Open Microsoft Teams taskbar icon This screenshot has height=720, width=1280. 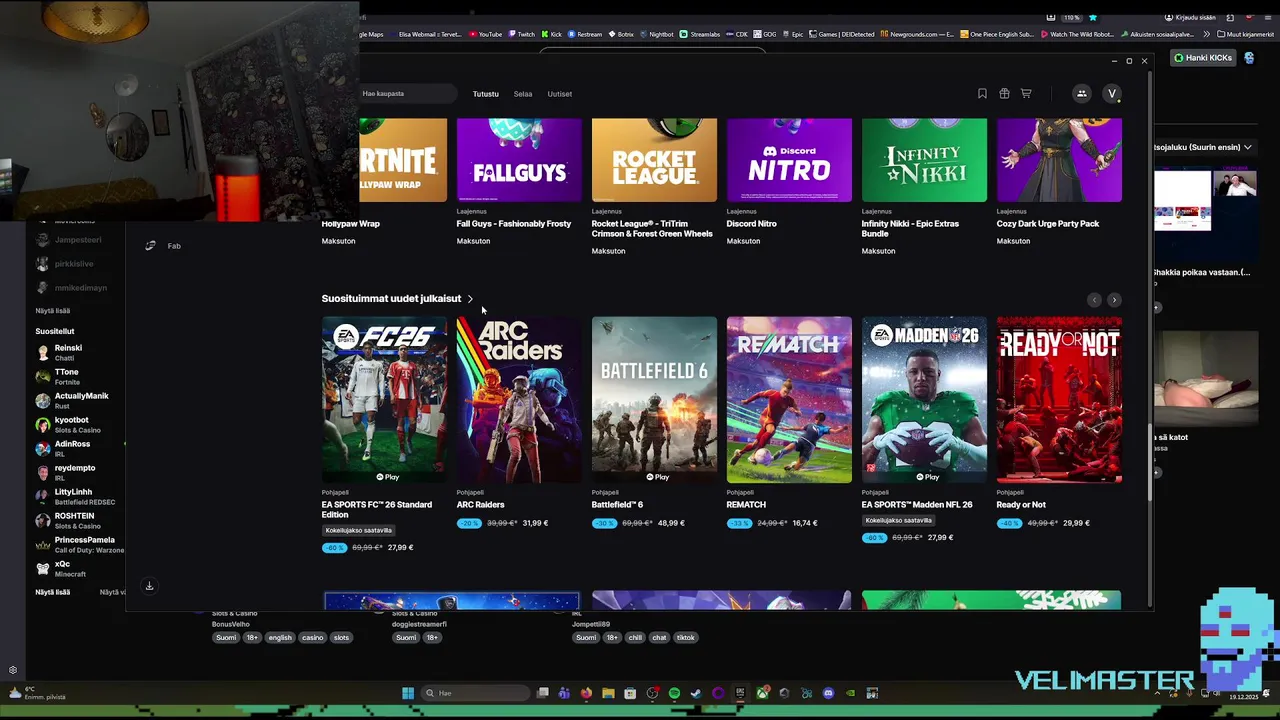point(564,693)
